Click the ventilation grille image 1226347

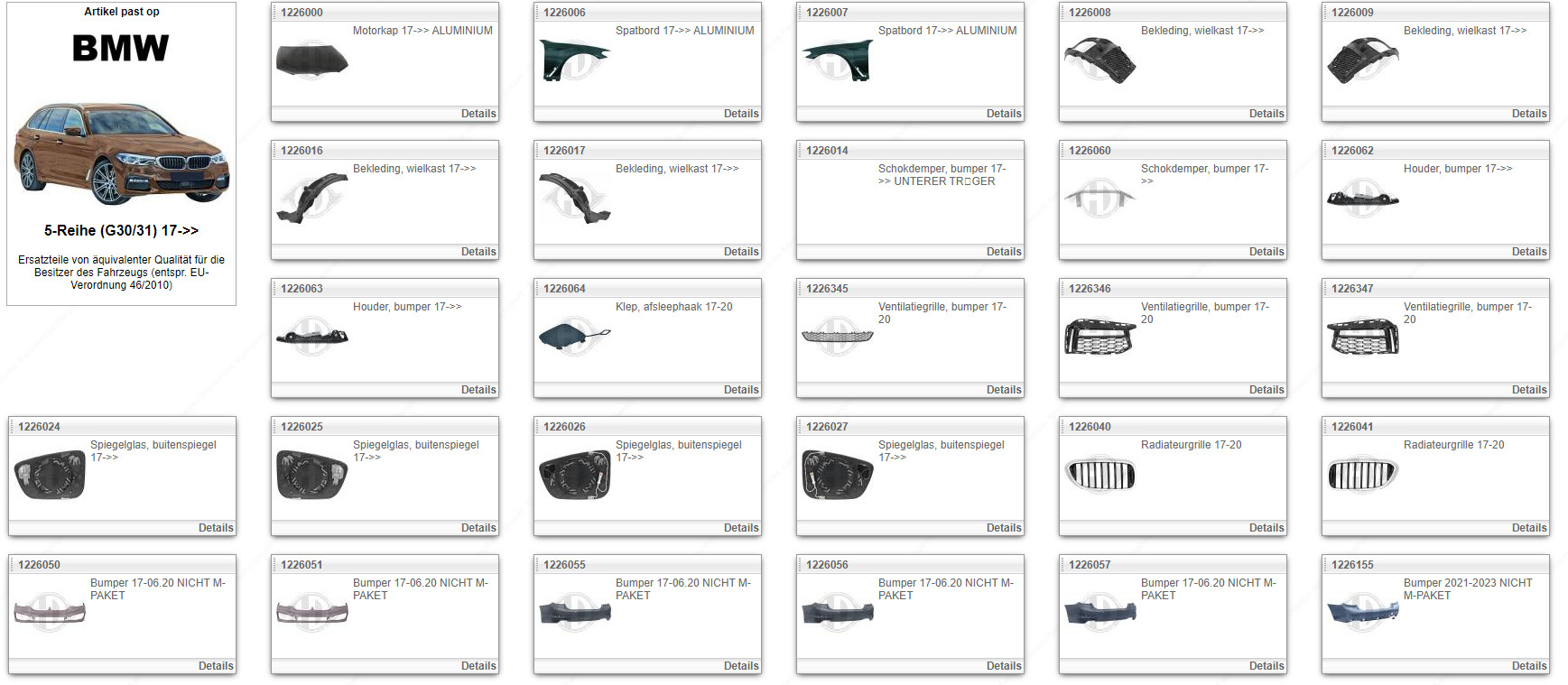point(1363,337)
